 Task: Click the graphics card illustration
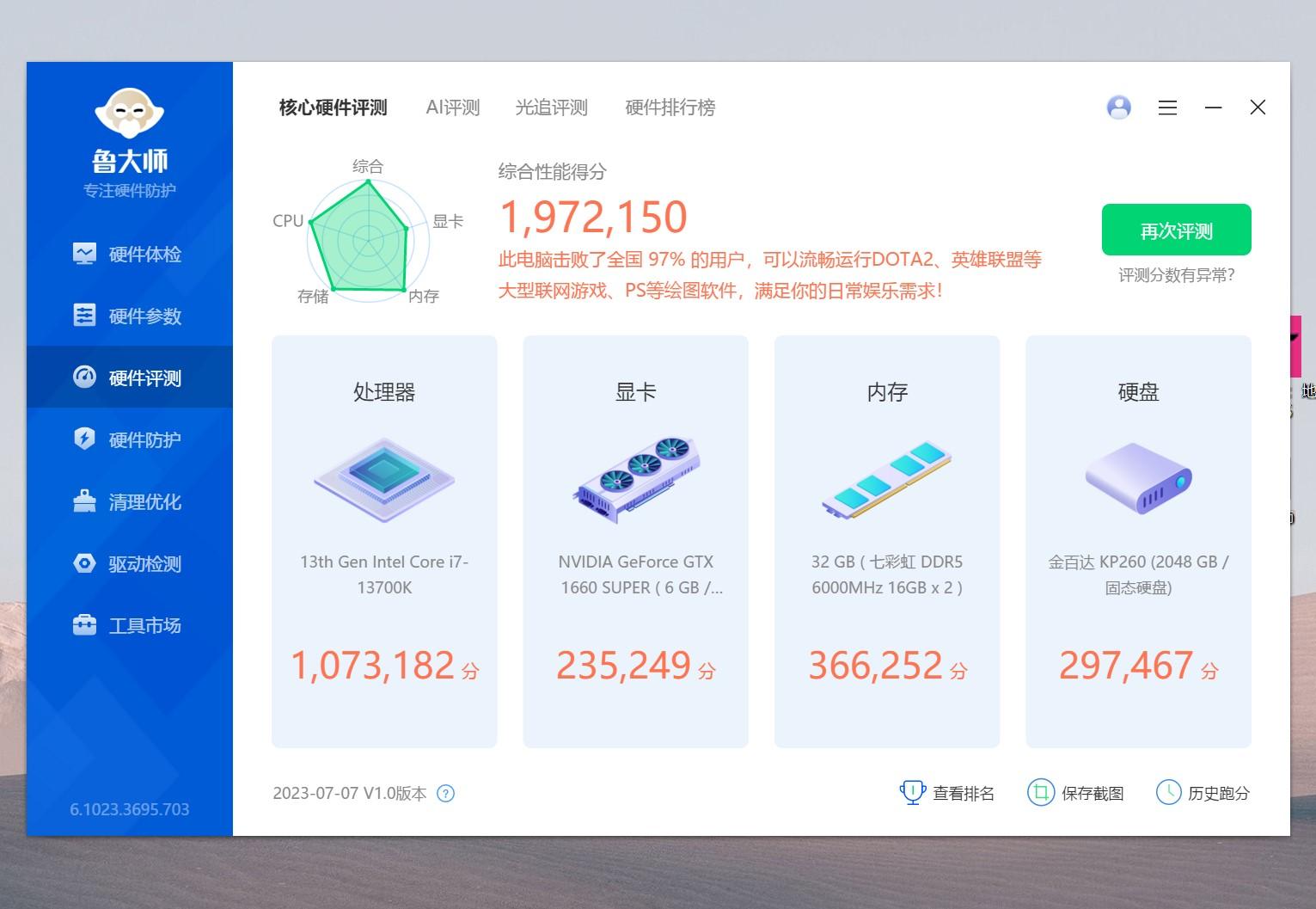[636, 480]
